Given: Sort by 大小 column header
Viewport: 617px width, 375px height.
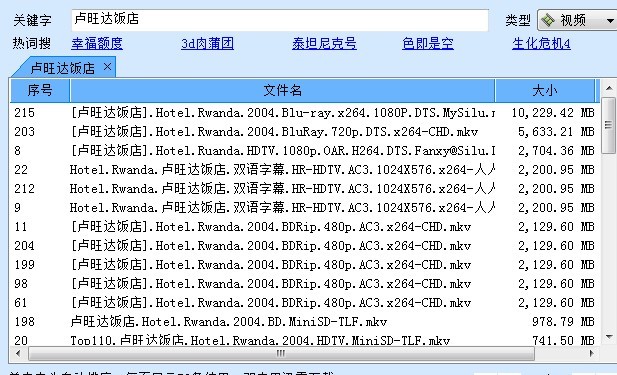Looking at the screenshot, I should click(x=545, y=91).
